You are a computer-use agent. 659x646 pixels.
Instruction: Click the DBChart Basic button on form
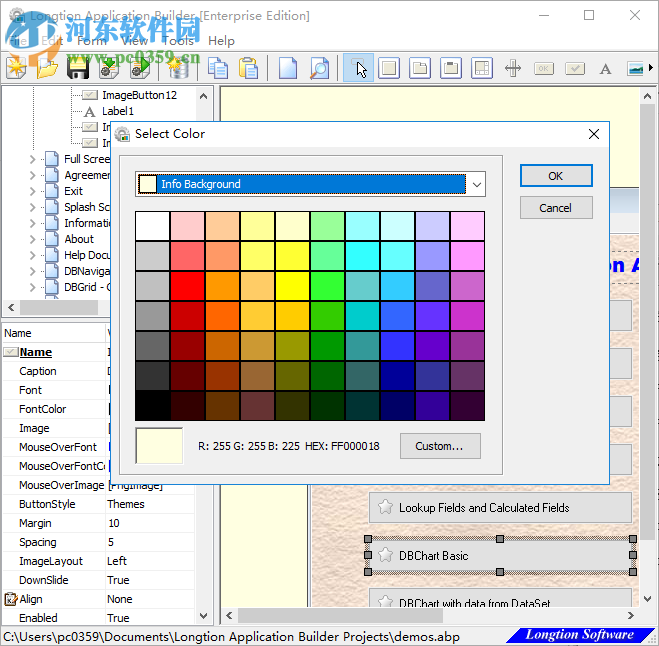pyautogui.click(x=500, y=556)
